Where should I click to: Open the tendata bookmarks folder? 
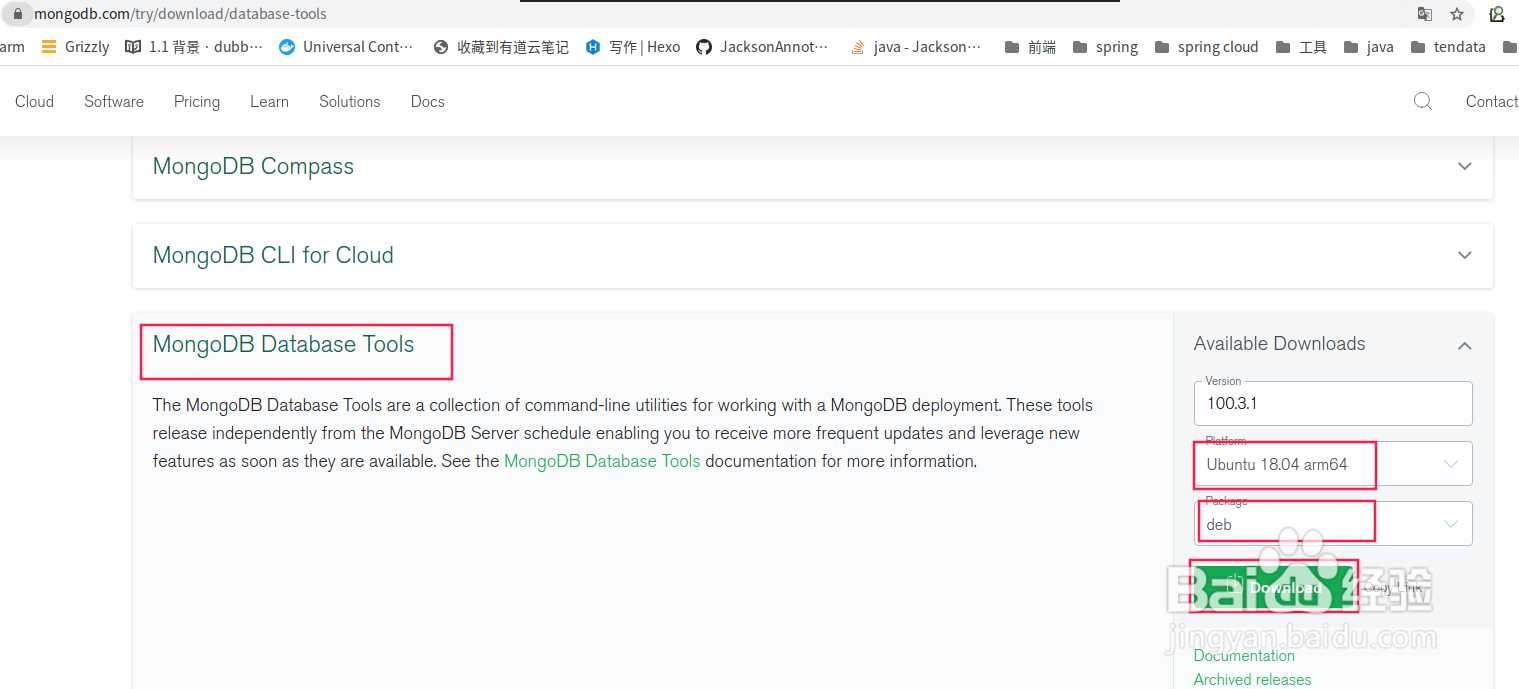(x=1448, y=47)
